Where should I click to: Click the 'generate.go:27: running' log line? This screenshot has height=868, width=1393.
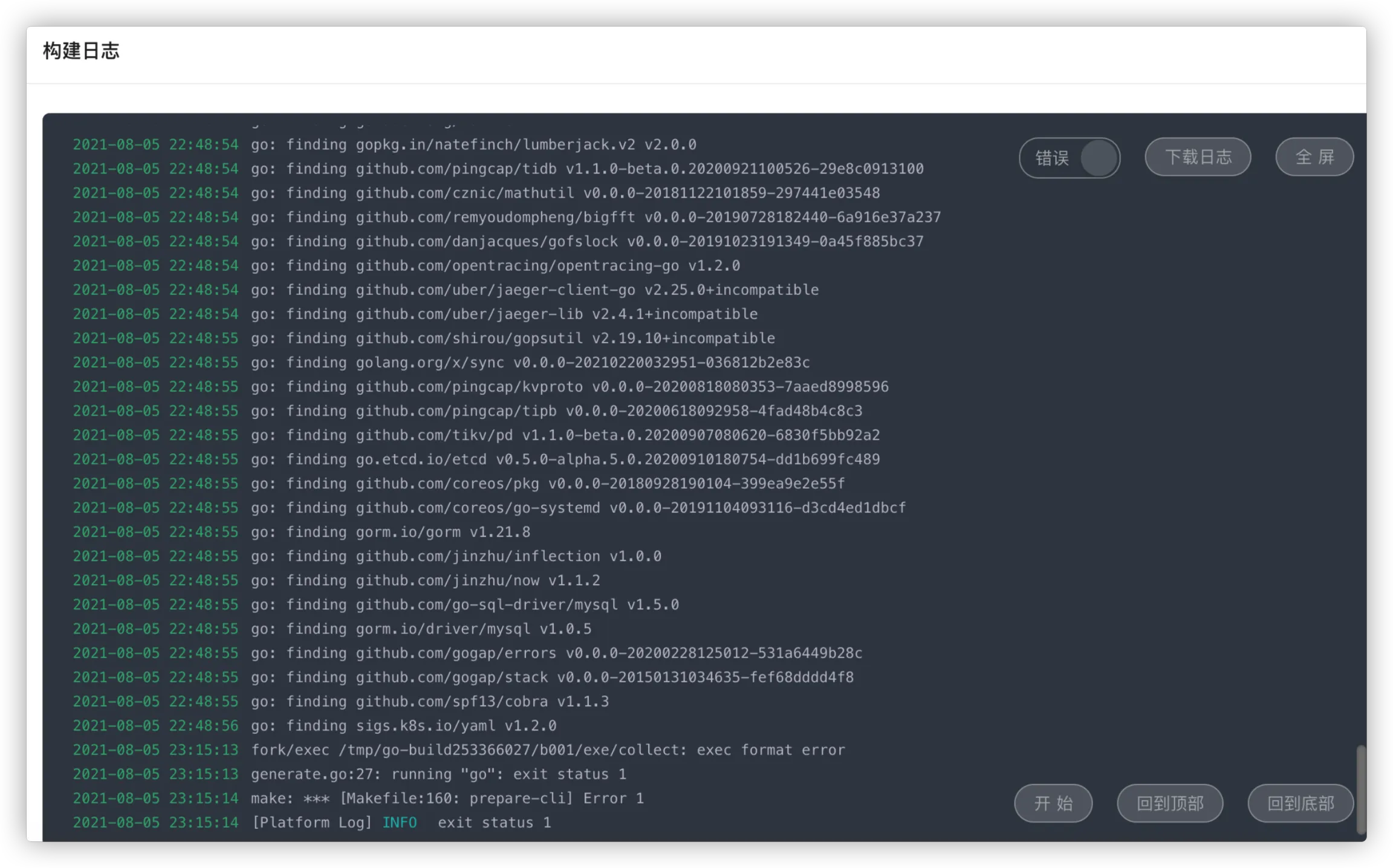pyautogui.click(x=438, y=774)
